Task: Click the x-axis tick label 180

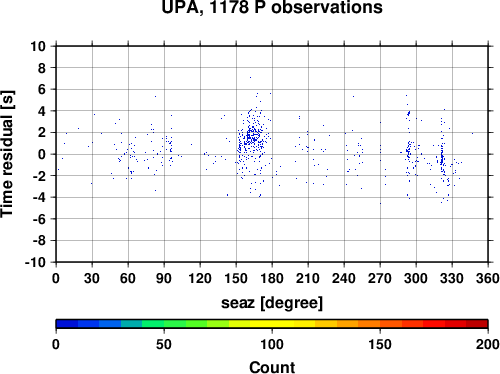Action: pos(272,278)
